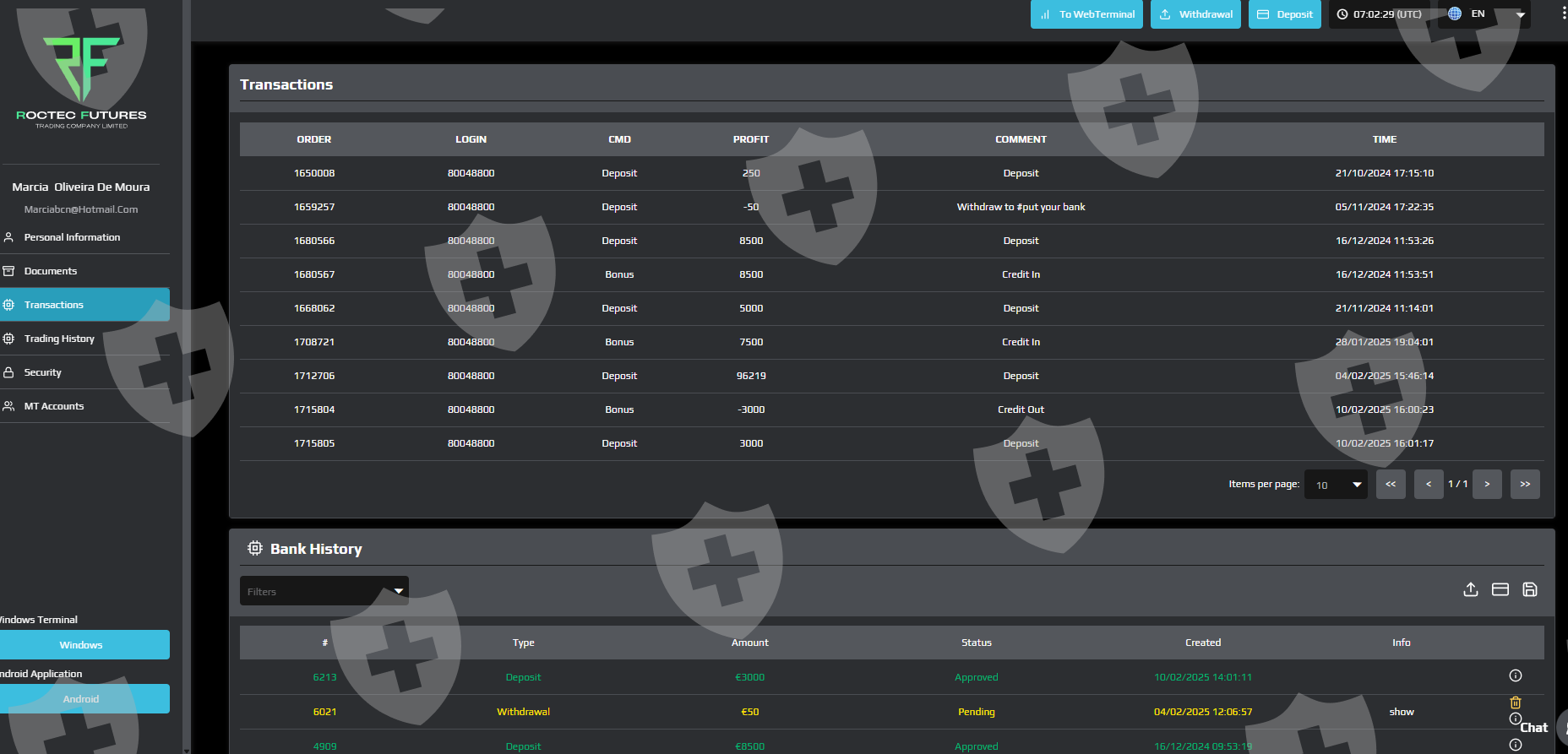Click the trash icon for withdrawal 6021
The image size is (1568, 754).
(1516, 702)
